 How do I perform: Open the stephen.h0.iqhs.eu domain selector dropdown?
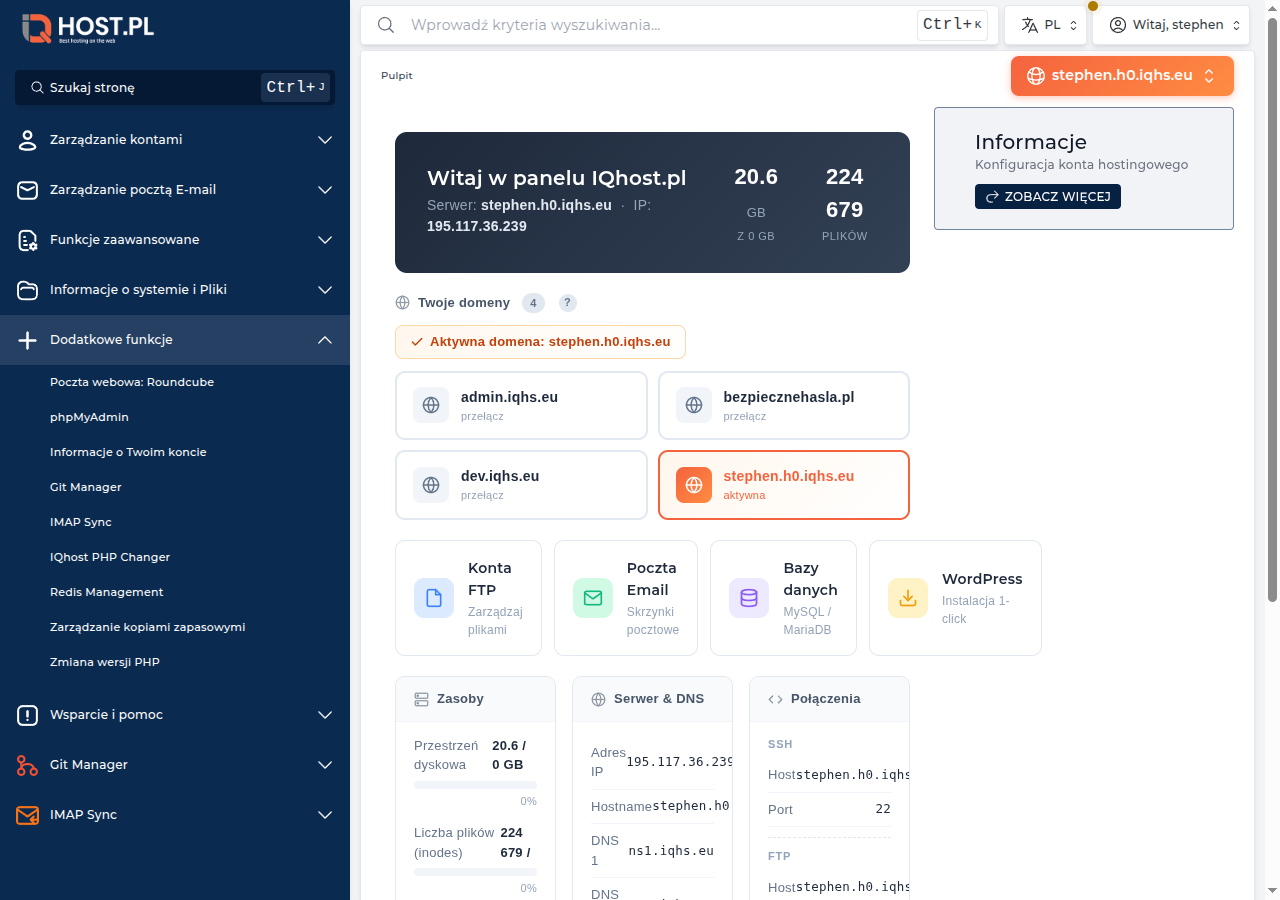[1122, 75]
